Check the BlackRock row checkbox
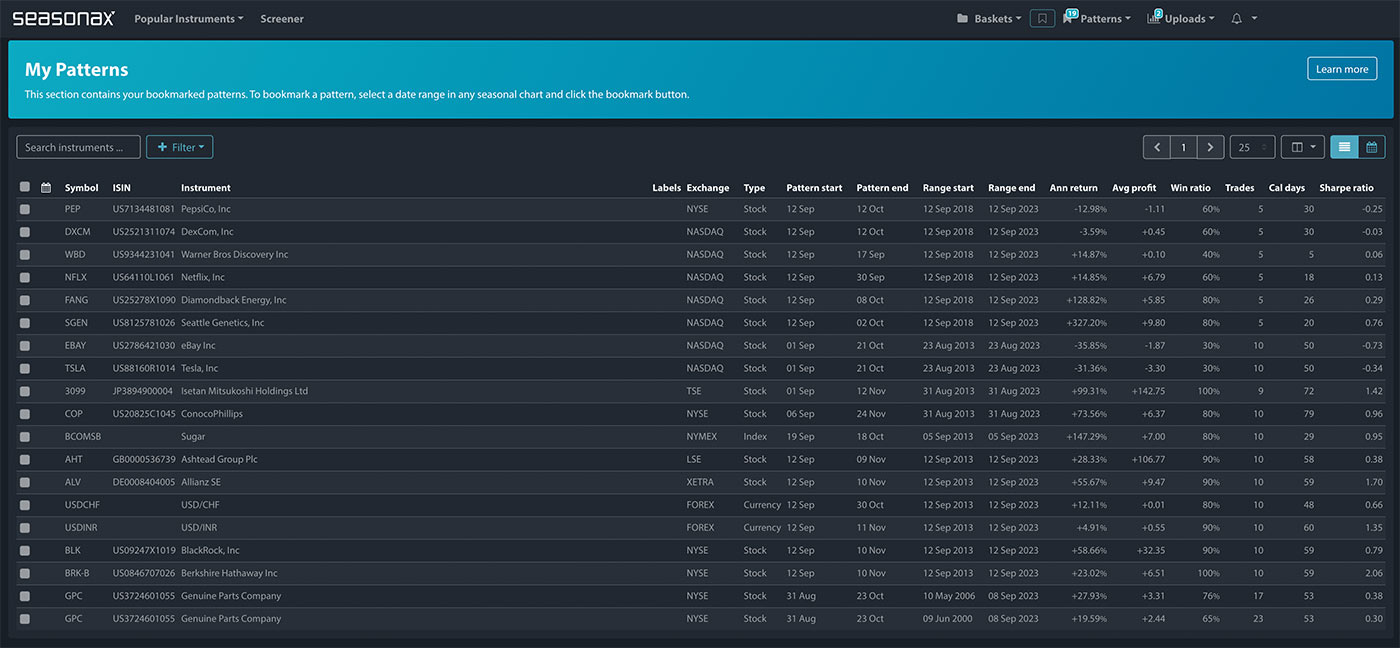The image size is (1400, 648). 25,550
